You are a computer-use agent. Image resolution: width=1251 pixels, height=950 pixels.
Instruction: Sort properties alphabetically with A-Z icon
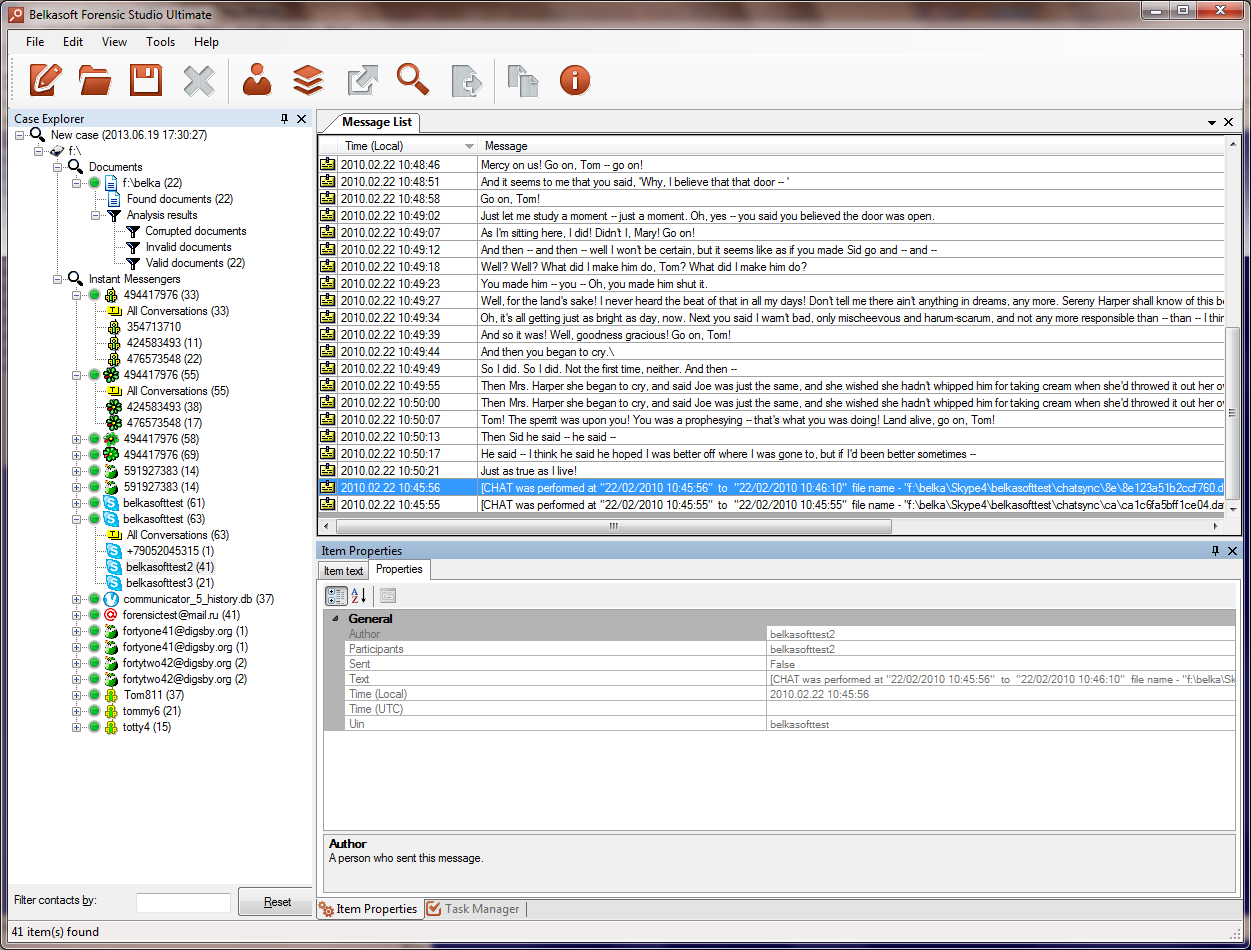click(359, 596)
